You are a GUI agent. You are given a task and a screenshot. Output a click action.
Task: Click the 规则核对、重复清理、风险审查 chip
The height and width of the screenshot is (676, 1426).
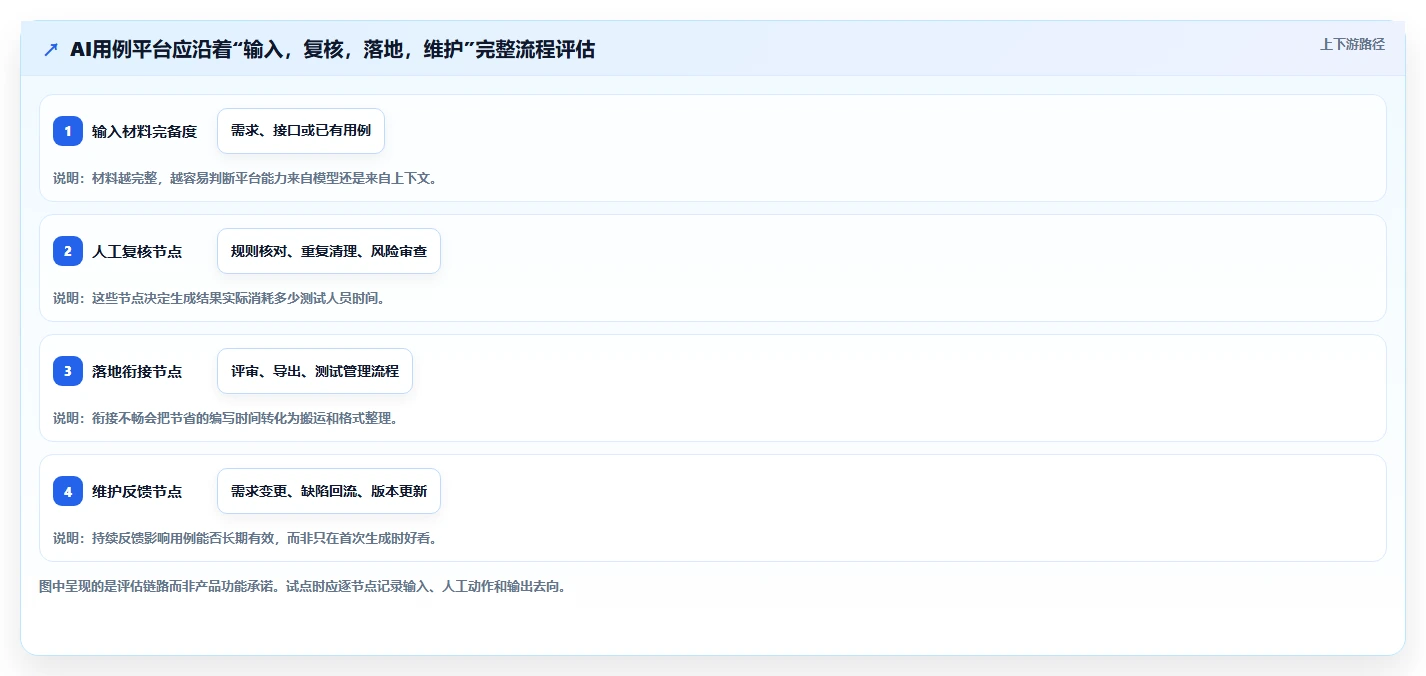pos(329,251)
